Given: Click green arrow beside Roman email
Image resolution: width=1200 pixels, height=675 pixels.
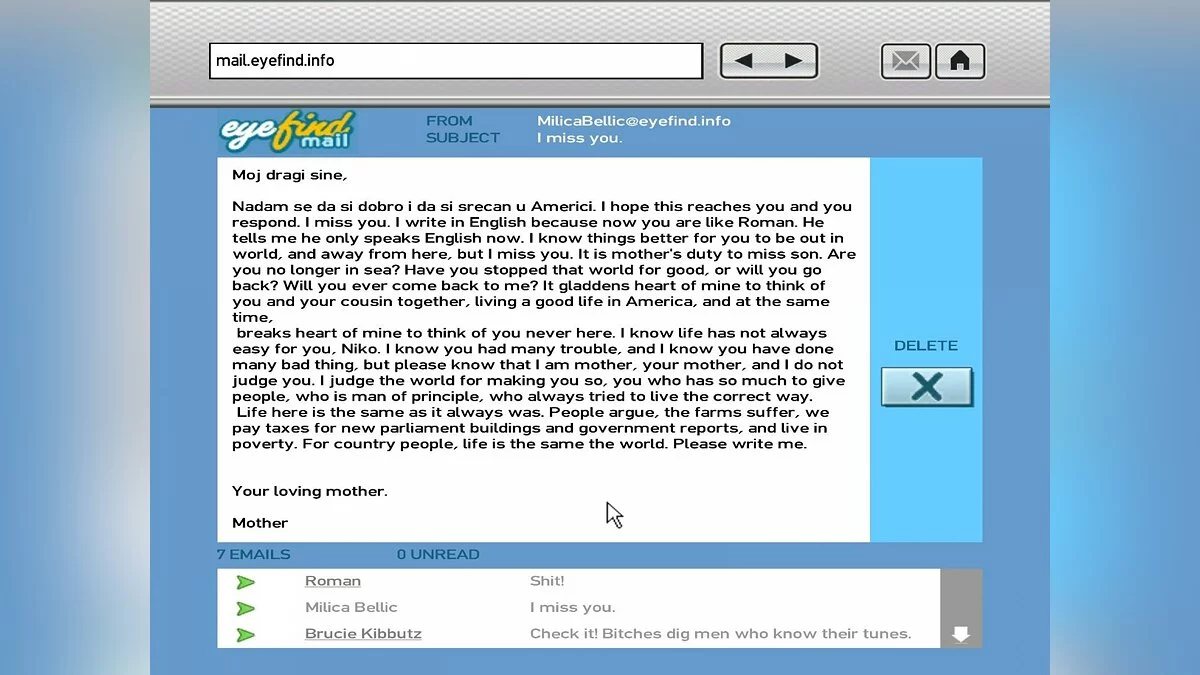Looking at the screenshot, I should (246, 582).
